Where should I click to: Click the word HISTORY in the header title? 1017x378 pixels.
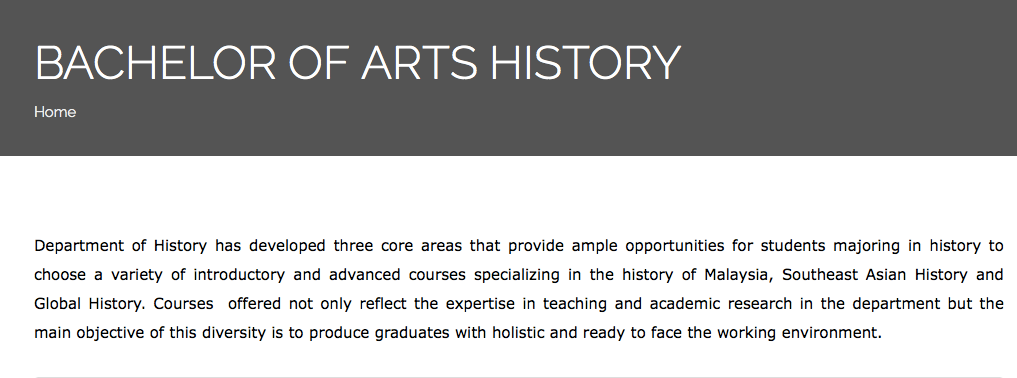585,63
